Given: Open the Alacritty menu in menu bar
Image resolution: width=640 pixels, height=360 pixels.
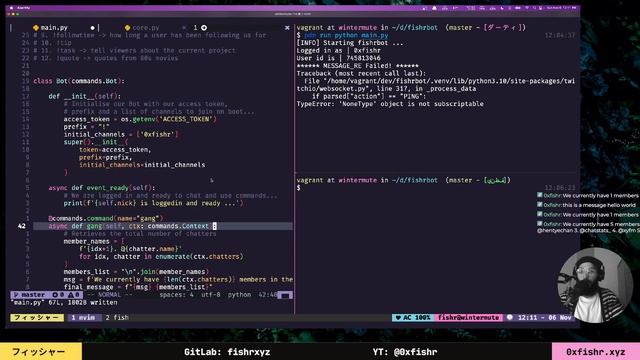Looking at the screenshot, I should click(24, 8).
